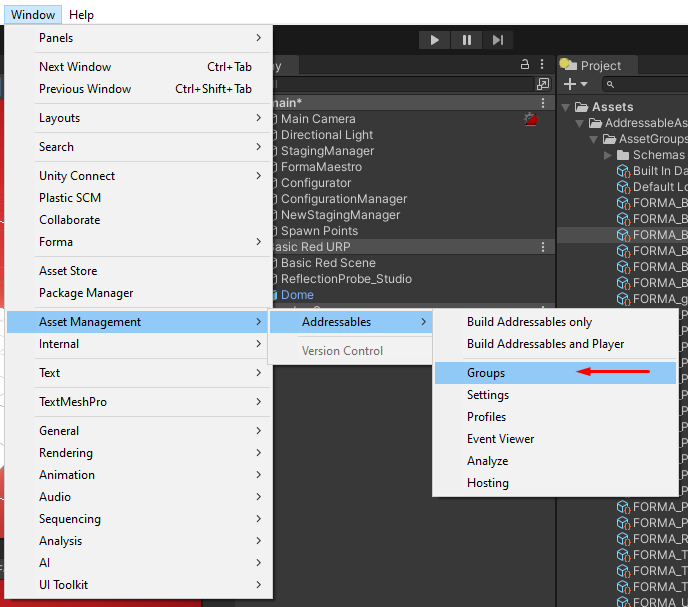Open the Asset Store

[139, 271]
